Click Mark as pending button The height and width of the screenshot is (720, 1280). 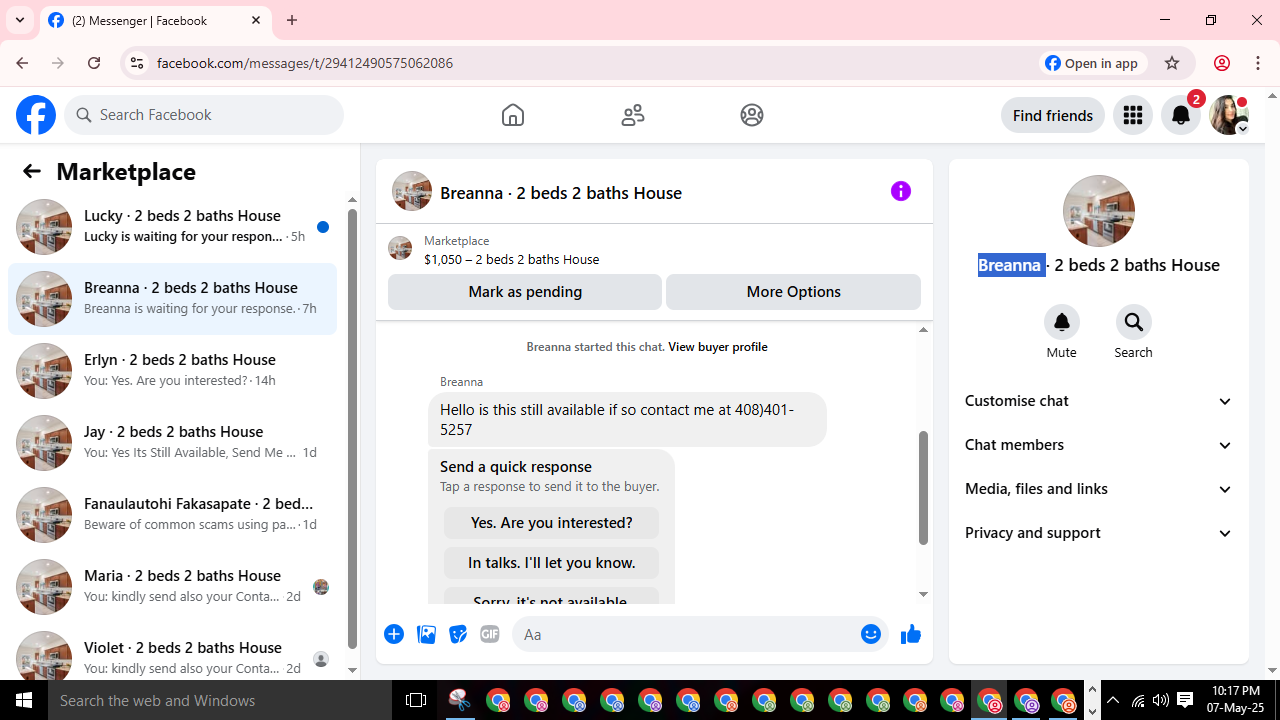(525, 292)
